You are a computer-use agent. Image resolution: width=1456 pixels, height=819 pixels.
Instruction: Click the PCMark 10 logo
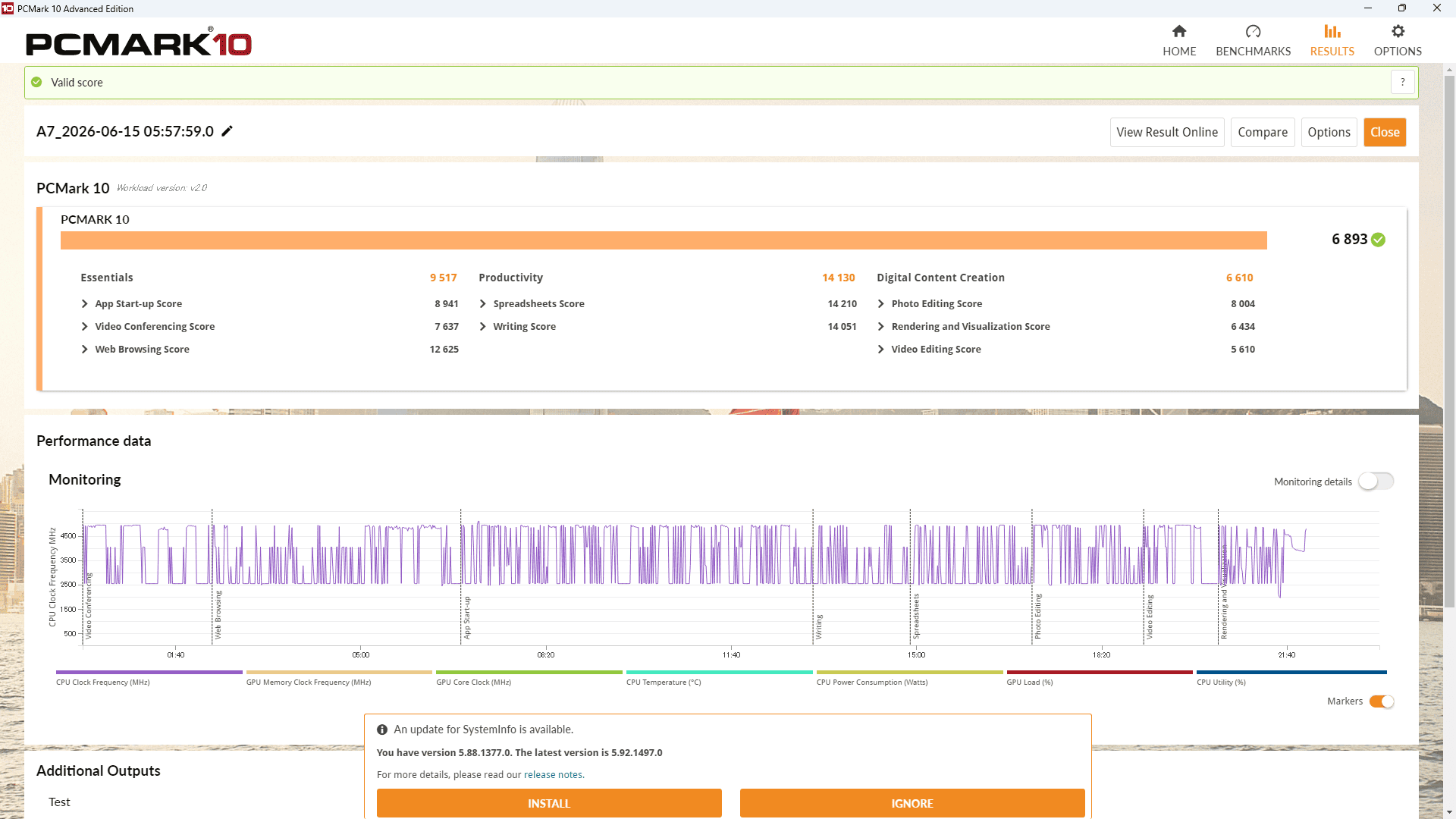click(139, 42)
